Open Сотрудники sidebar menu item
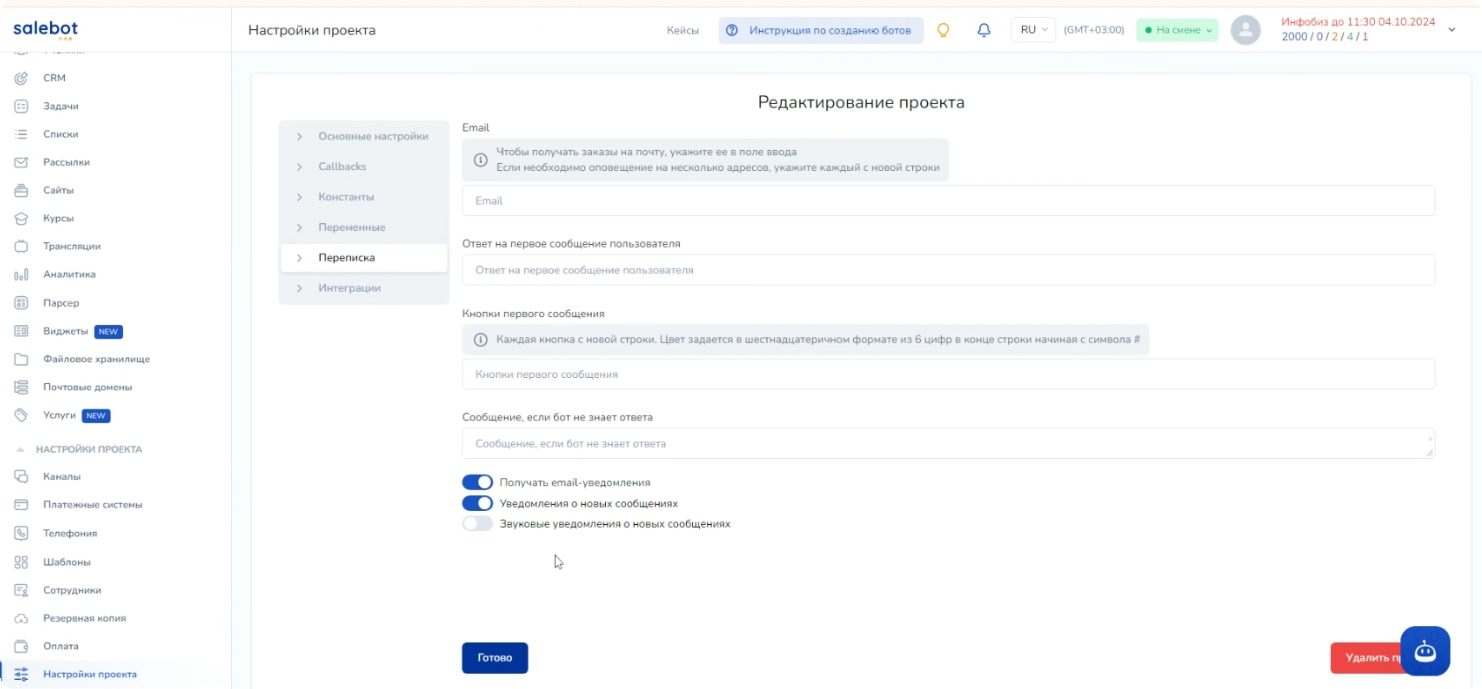 coord(72,590)
